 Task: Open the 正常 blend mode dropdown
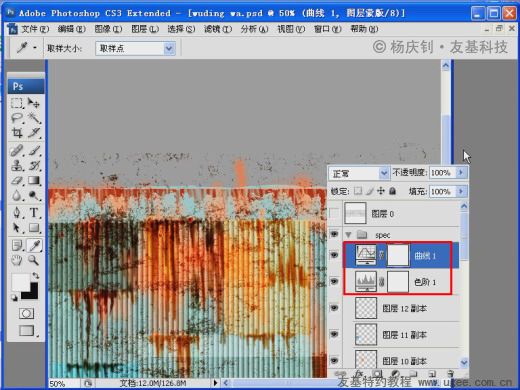coord(359,173)
